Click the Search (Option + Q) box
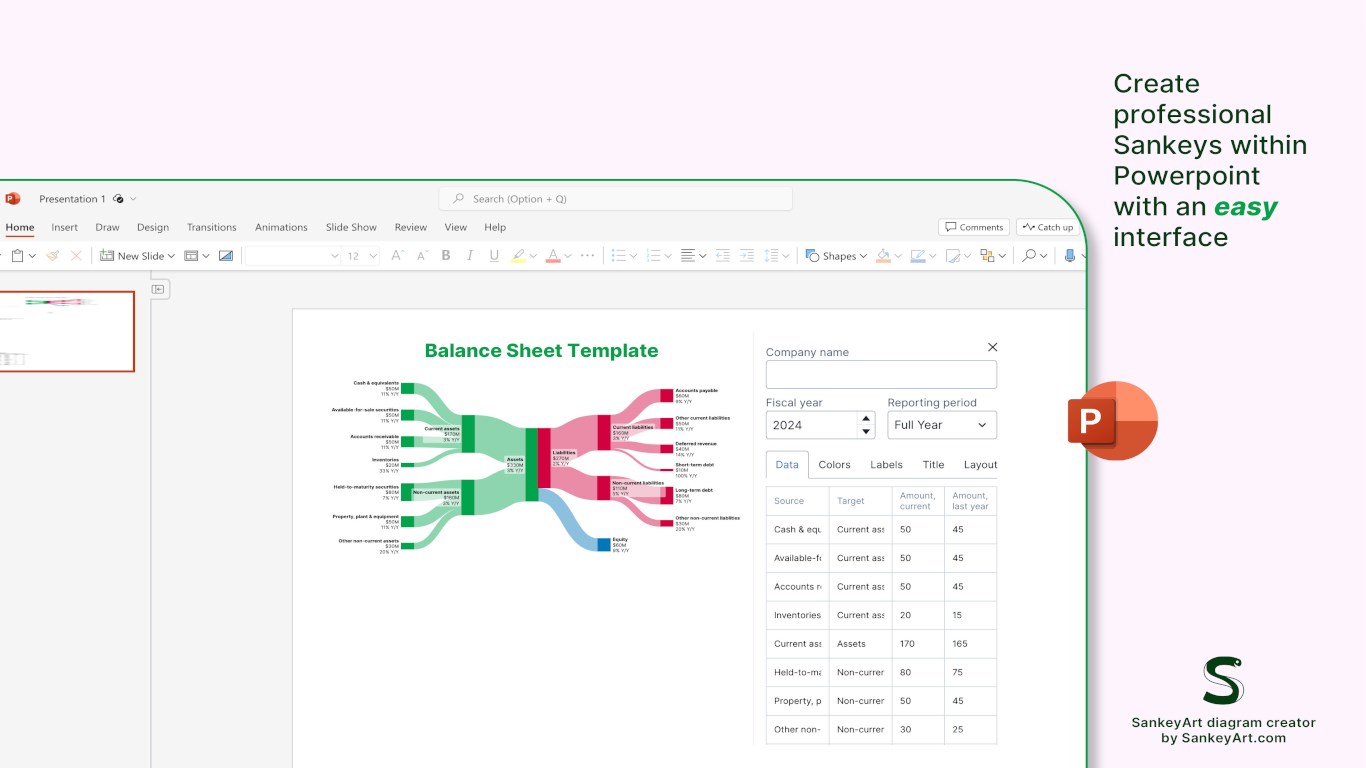1366x768 pixels. point(616,199)
